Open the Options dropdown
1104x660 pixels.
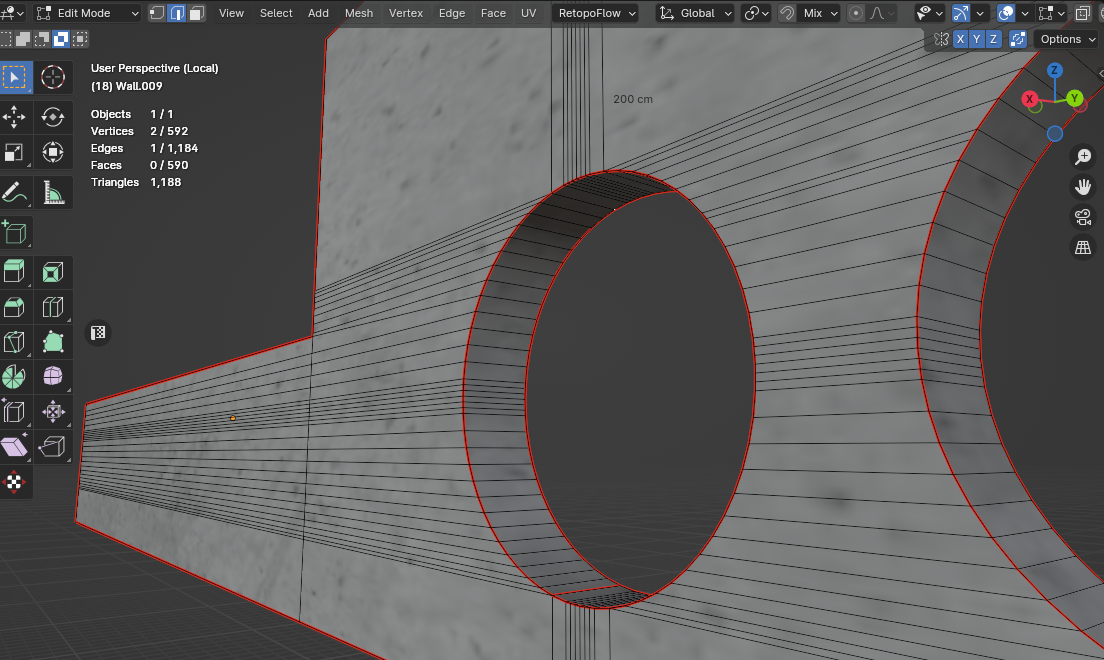click(x=1068, y=39)
